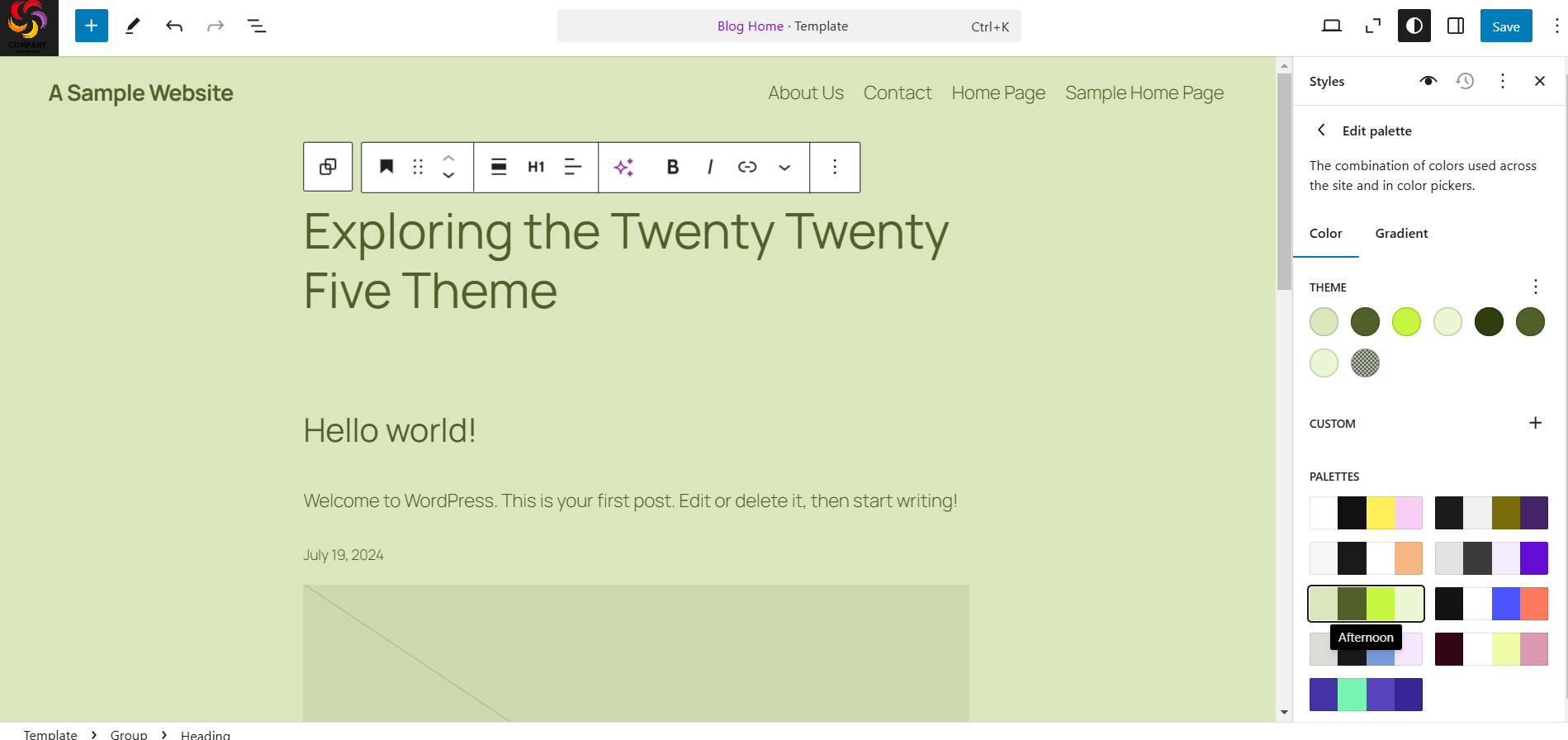Select the blue and coral palette
The height and width of the screenshot is (740, 1568).
pyautogui.click(x=1491, y=604)
